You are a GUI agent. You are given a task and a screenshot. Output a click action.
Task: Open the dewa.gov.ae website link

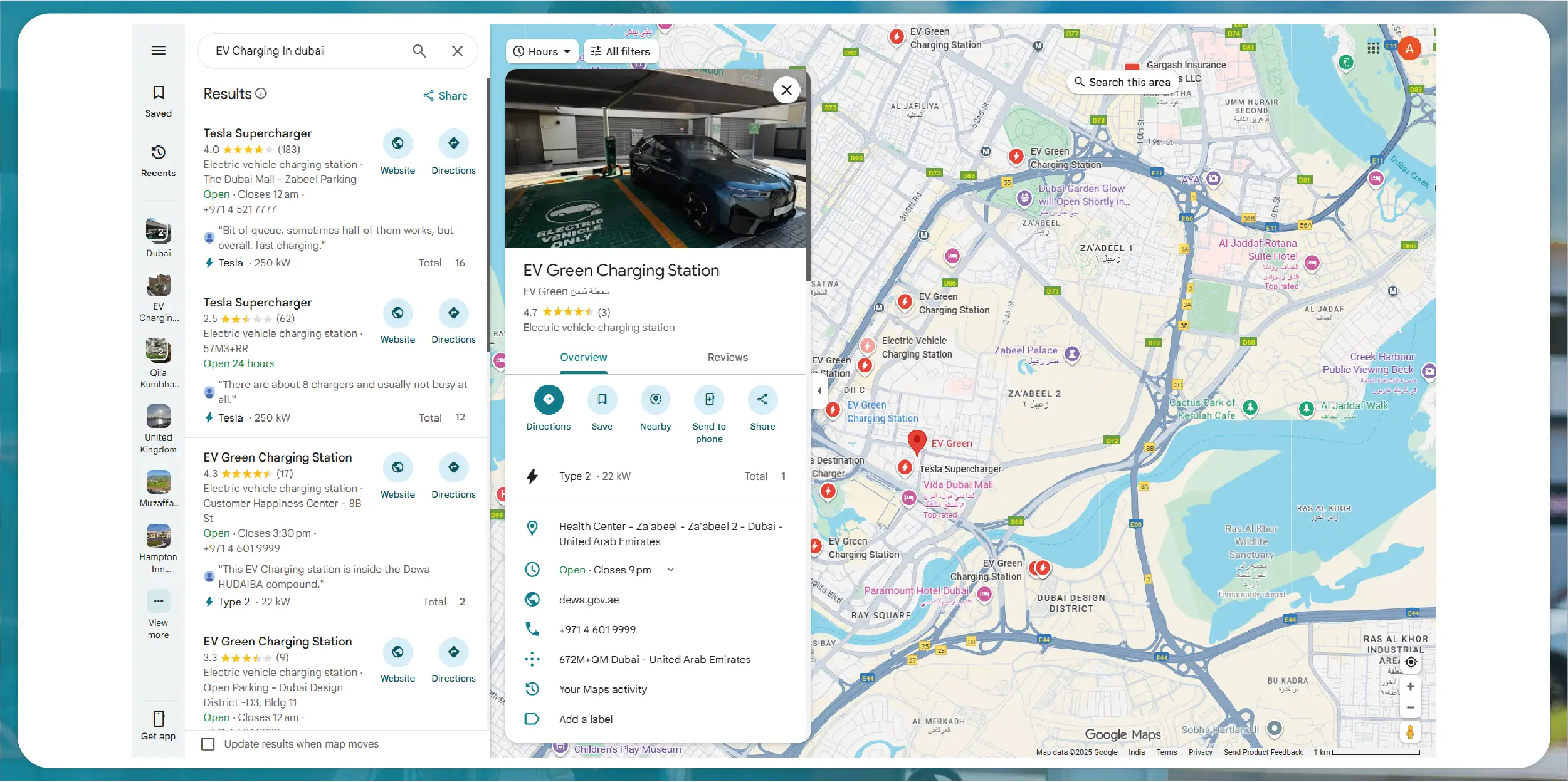tap(589, 600)
